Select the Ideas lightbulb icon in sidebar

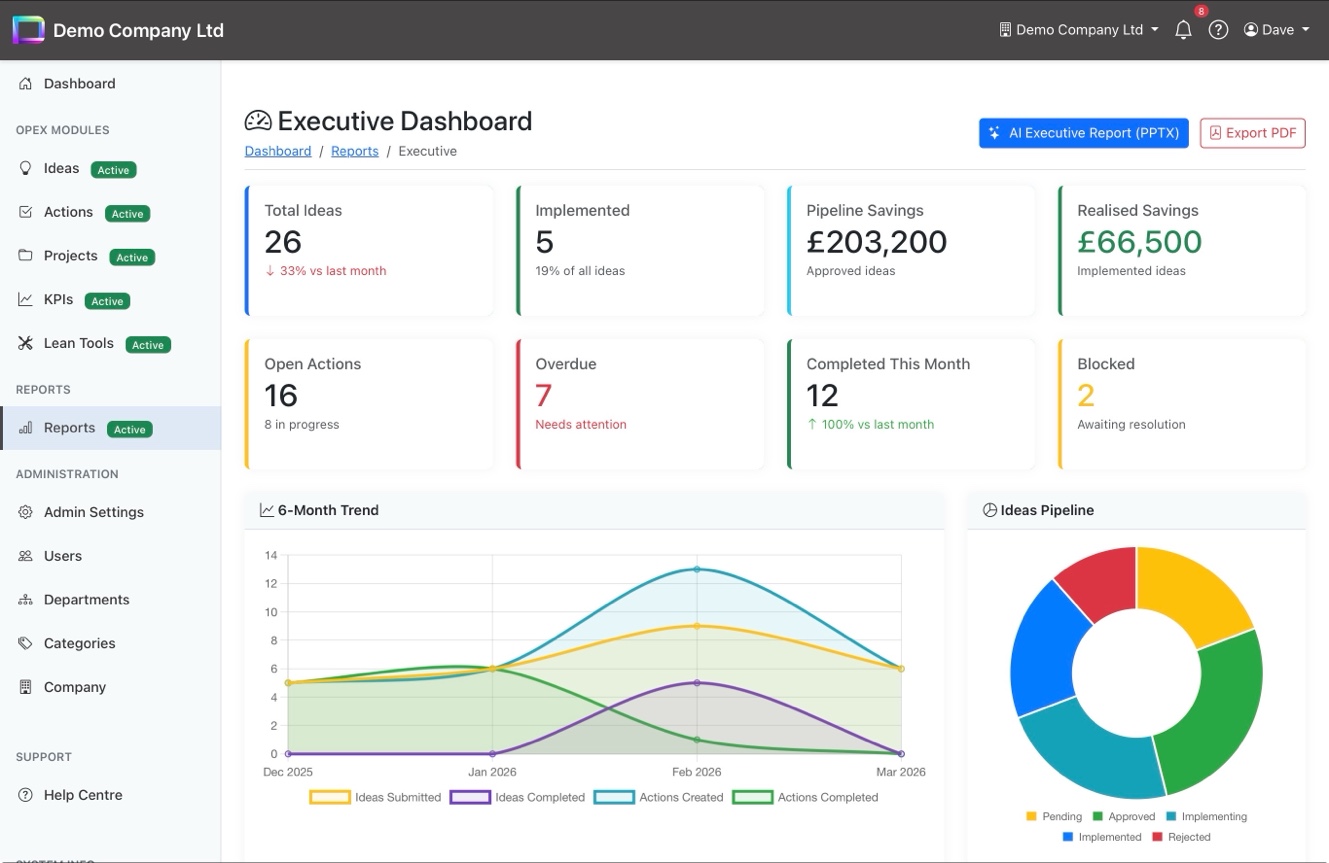pos(25,168)
